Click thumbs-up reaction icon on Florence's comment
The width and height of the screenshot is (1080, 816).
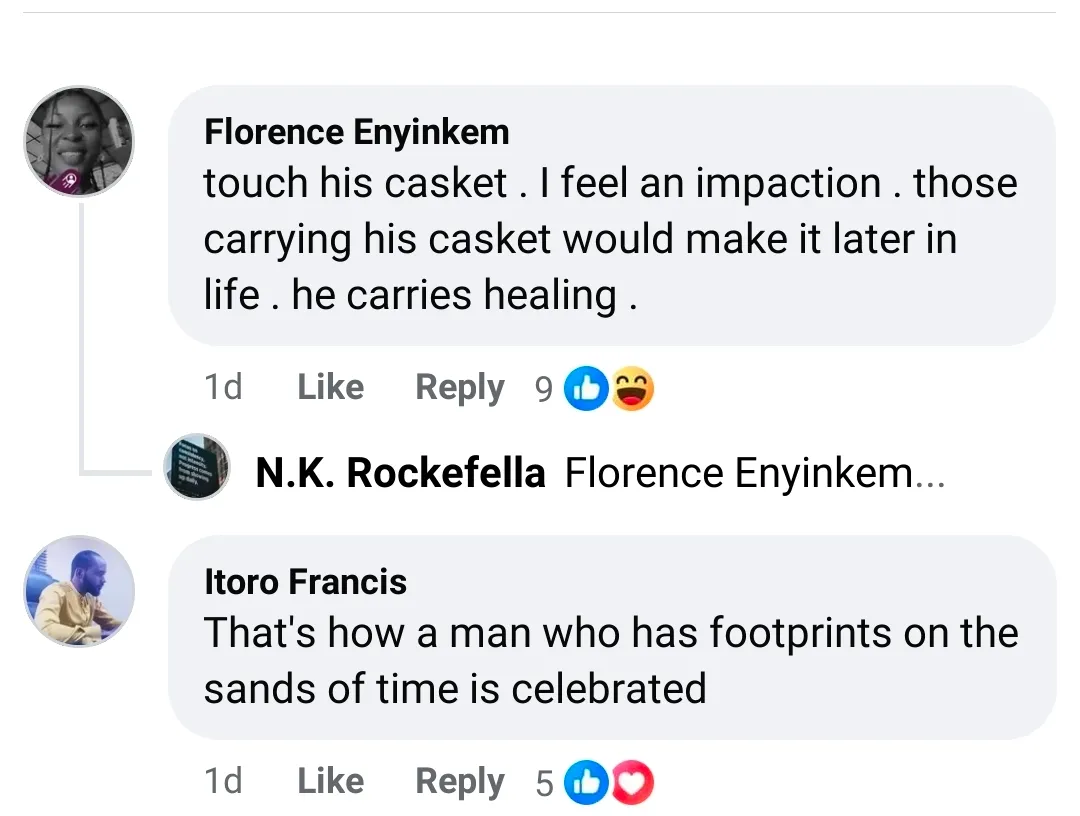coord(585,389)
